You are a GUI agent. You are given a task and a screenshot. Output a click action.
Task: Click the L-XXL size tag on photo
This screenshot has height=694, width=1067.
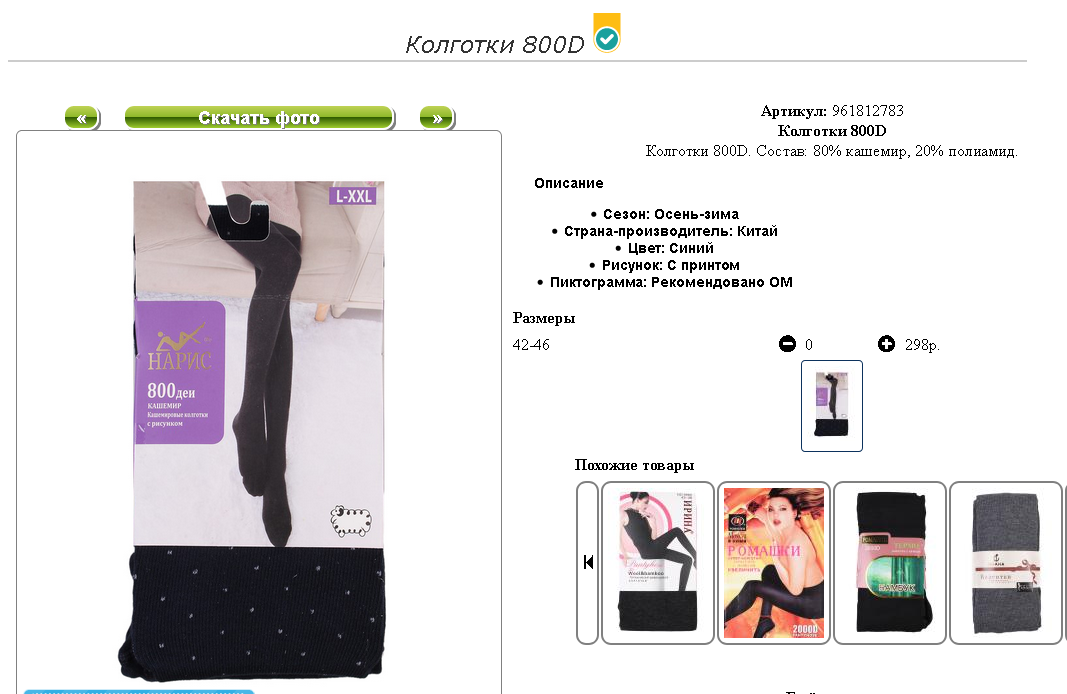[x=353, y=197]
